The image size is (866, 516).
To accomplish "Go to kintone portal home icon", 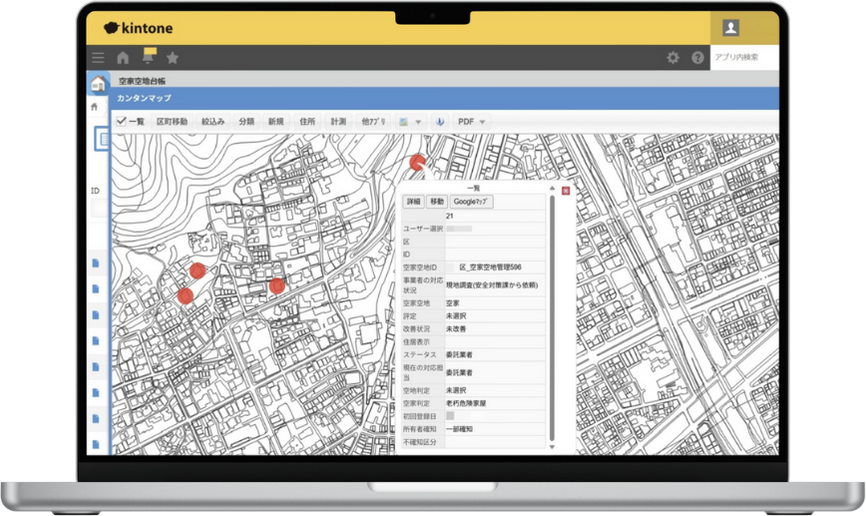I will [x=123, y=58].
